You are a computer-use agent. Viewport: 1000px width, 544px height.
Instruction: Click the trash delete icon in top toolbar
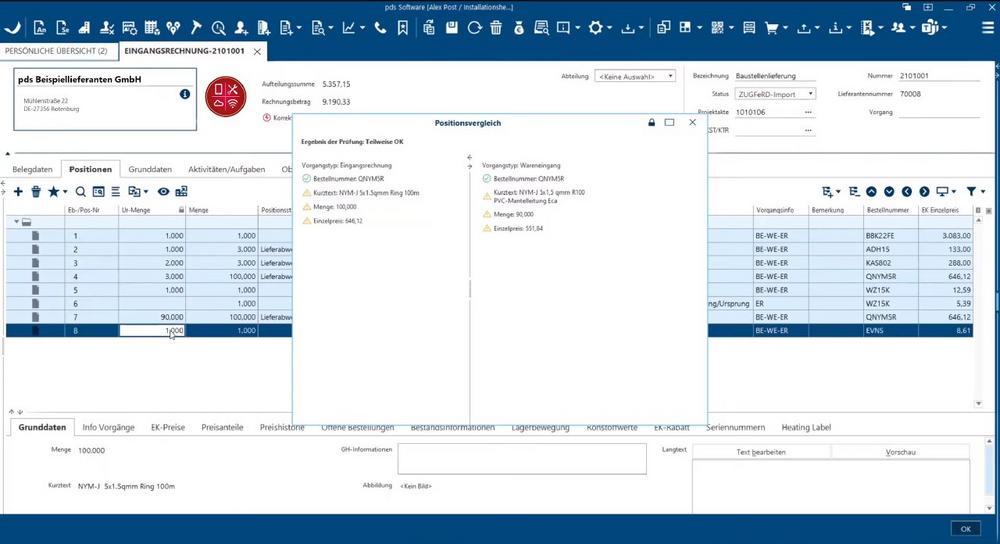coord(496,28)
